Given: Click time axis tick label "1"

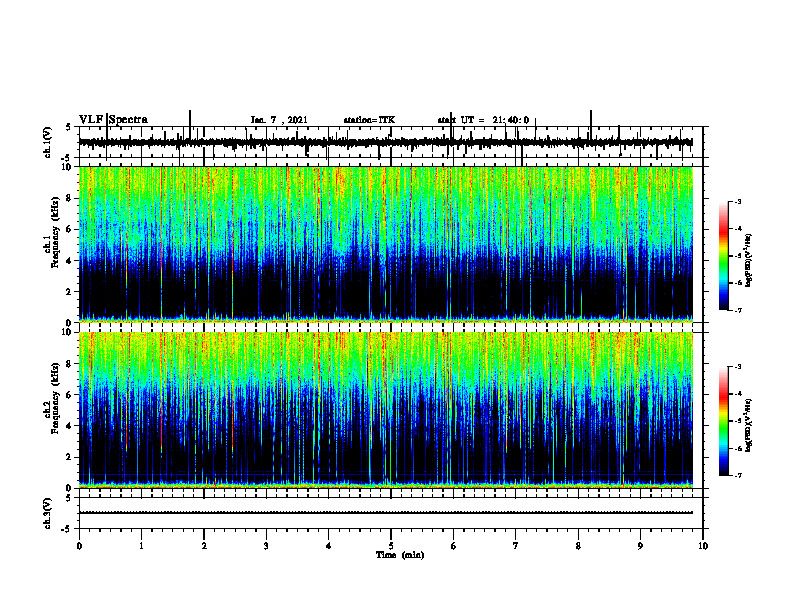Looking at the screenshot, I should tap(141, 546).
